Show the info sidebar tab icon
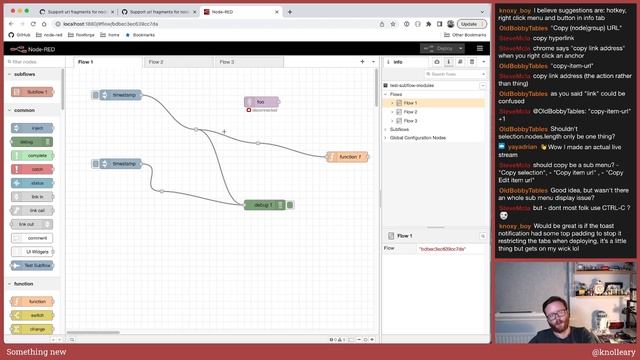The height and width of the screenshot is (360, 640). 448,62
